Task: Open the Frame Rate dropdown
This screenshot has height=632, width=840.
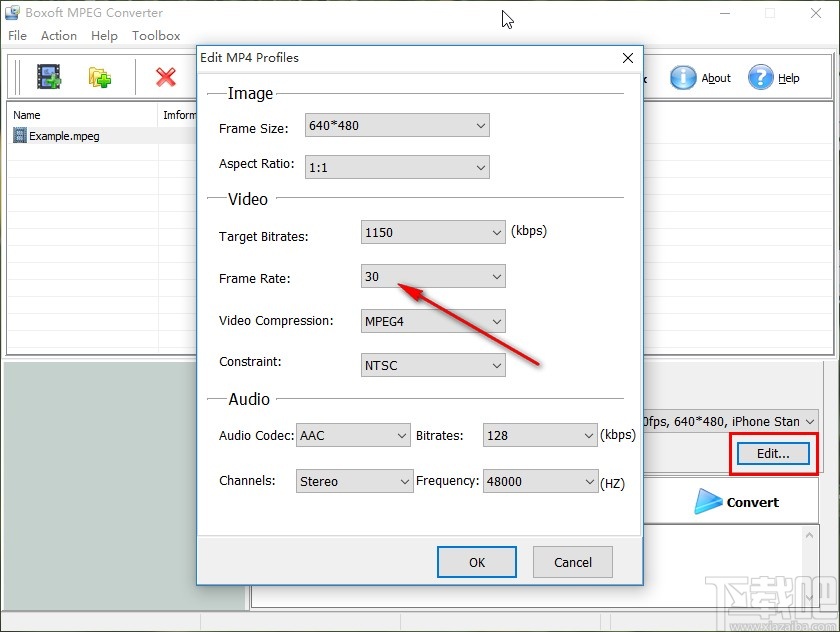Action: point(496,276)
